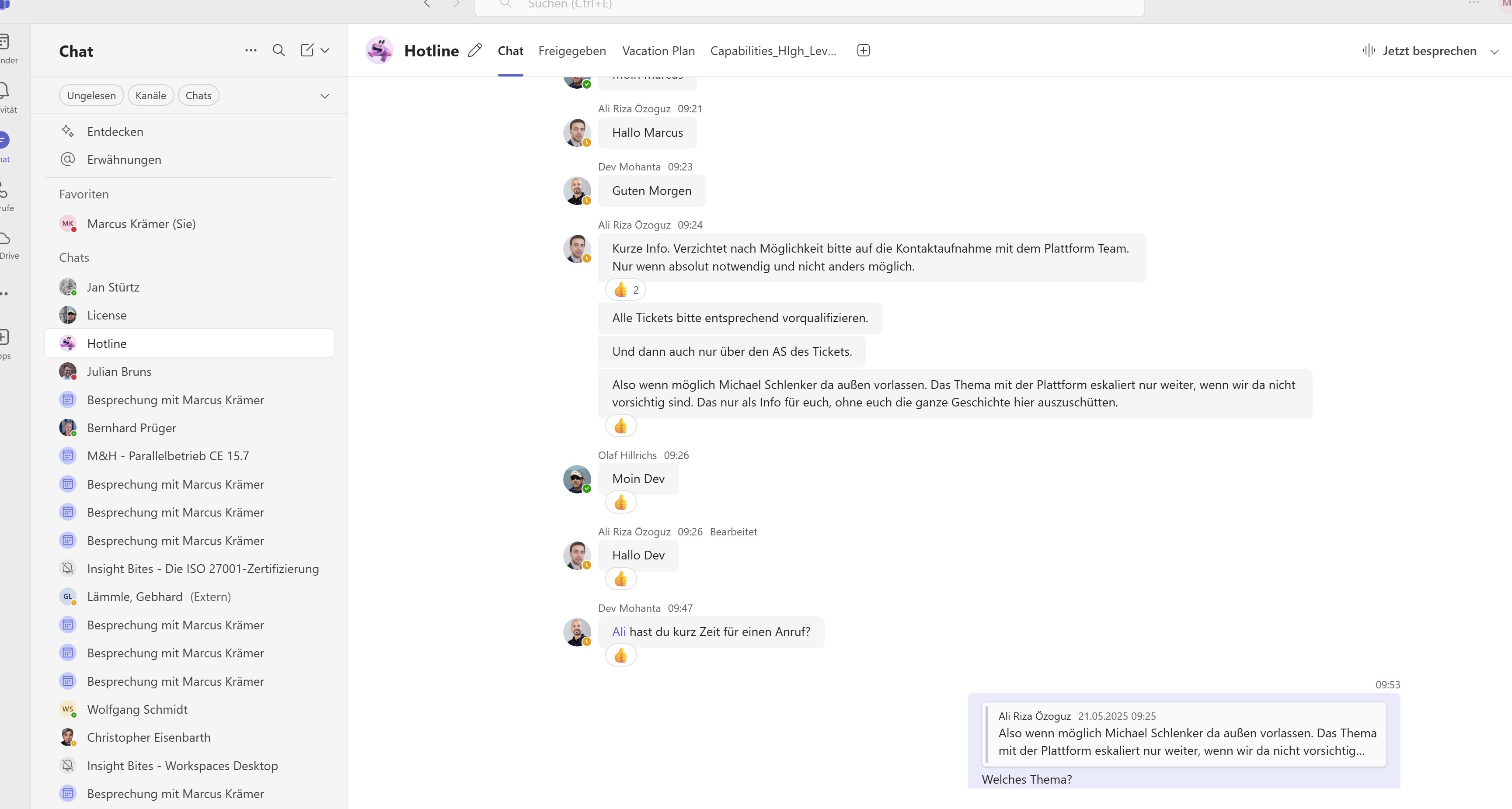Click the thumbs-up reaction showing 2
This screenshot has height=809, width=1512.
tap(626, 290)
